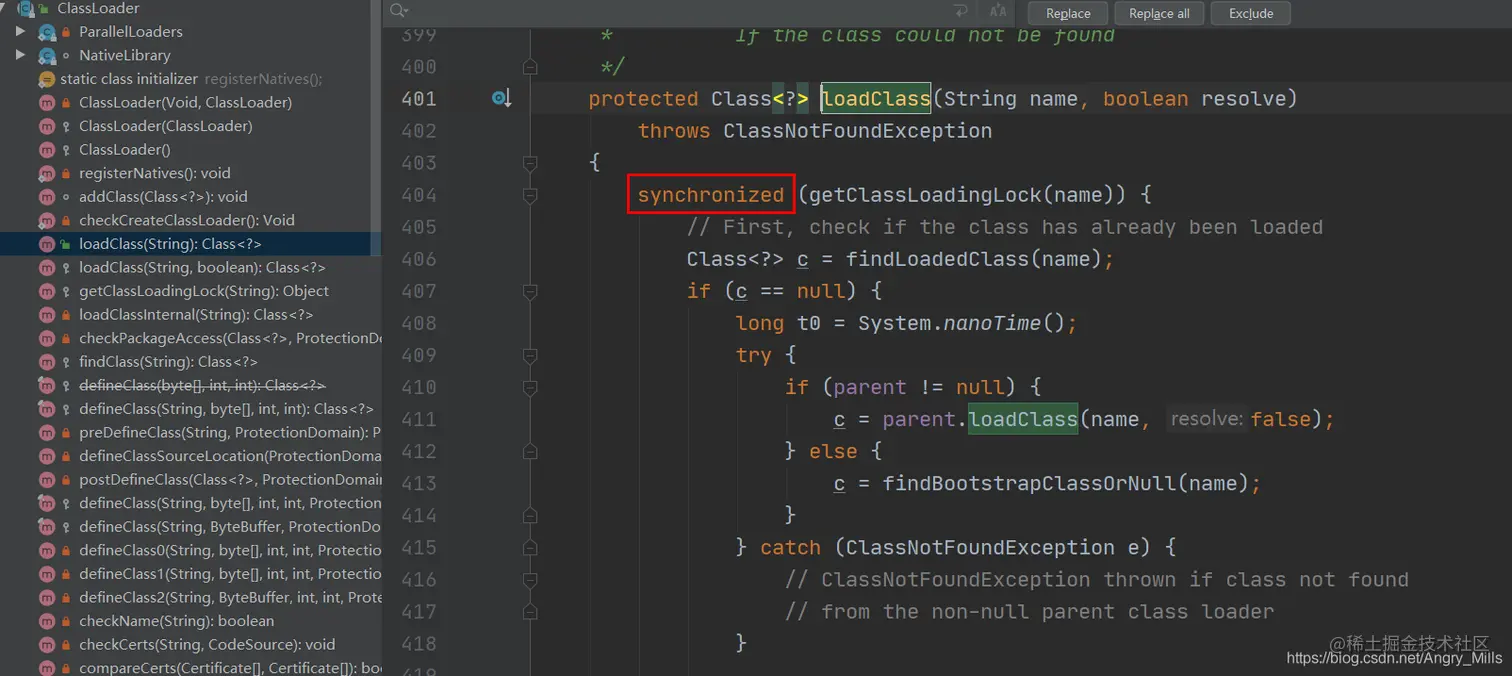Click the Exclude button
Viewport: 1512px width, 676px height.
coord(1251,13)
